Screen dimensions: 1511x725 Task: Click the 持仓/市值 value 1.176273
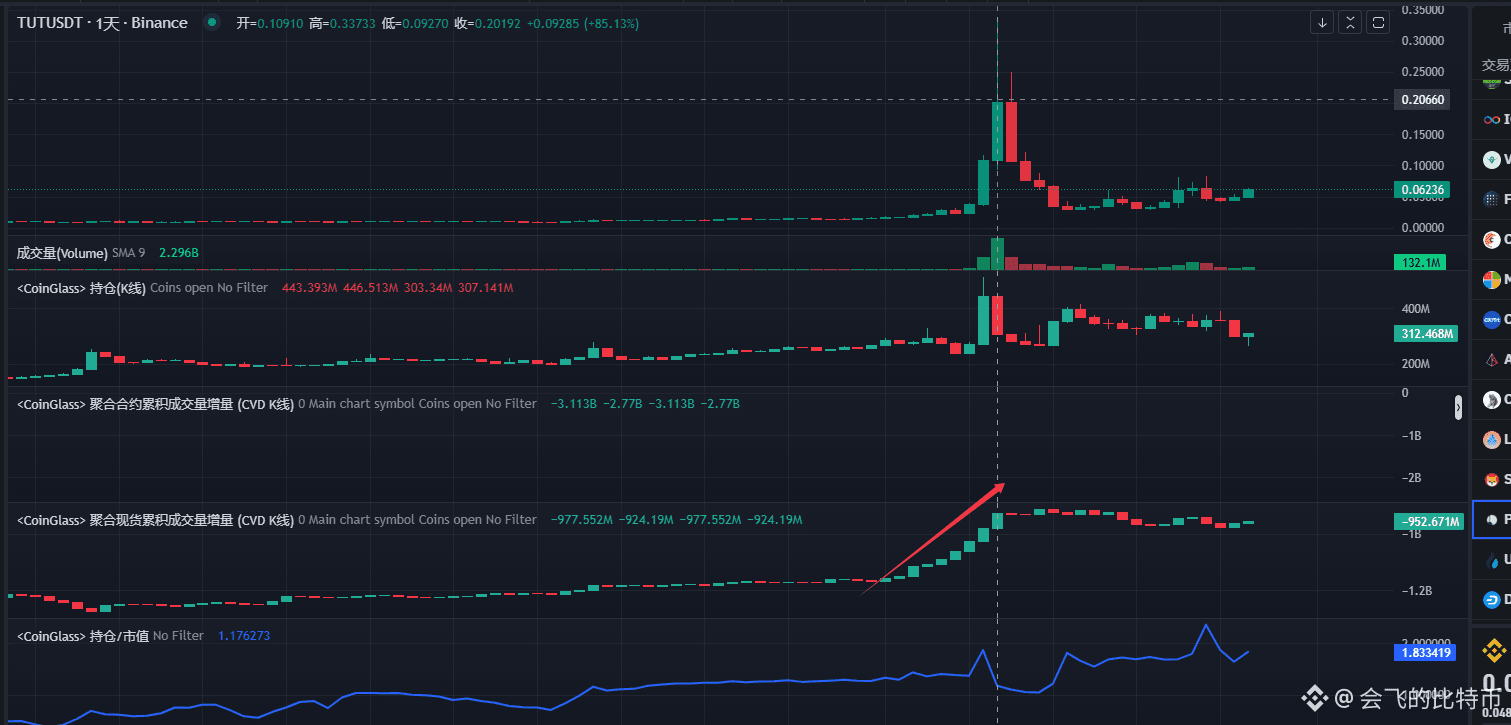coord(244,636)
